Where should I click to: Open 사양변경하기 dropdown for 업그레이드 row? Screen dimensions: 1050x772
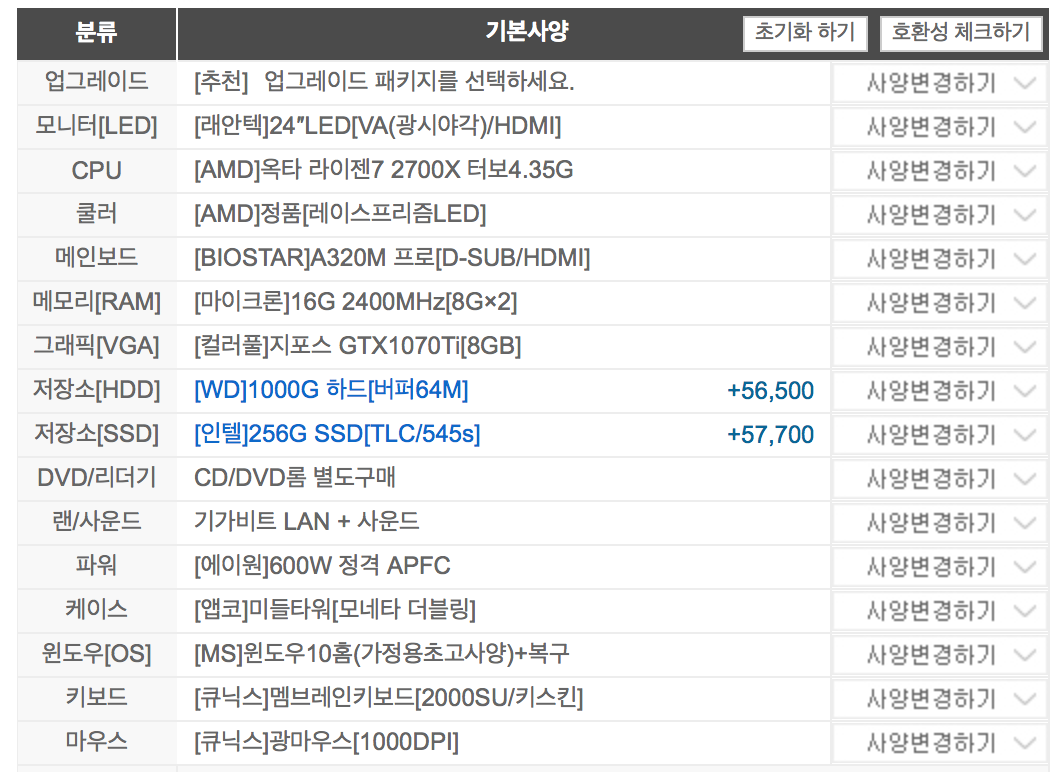pos(938,83)
